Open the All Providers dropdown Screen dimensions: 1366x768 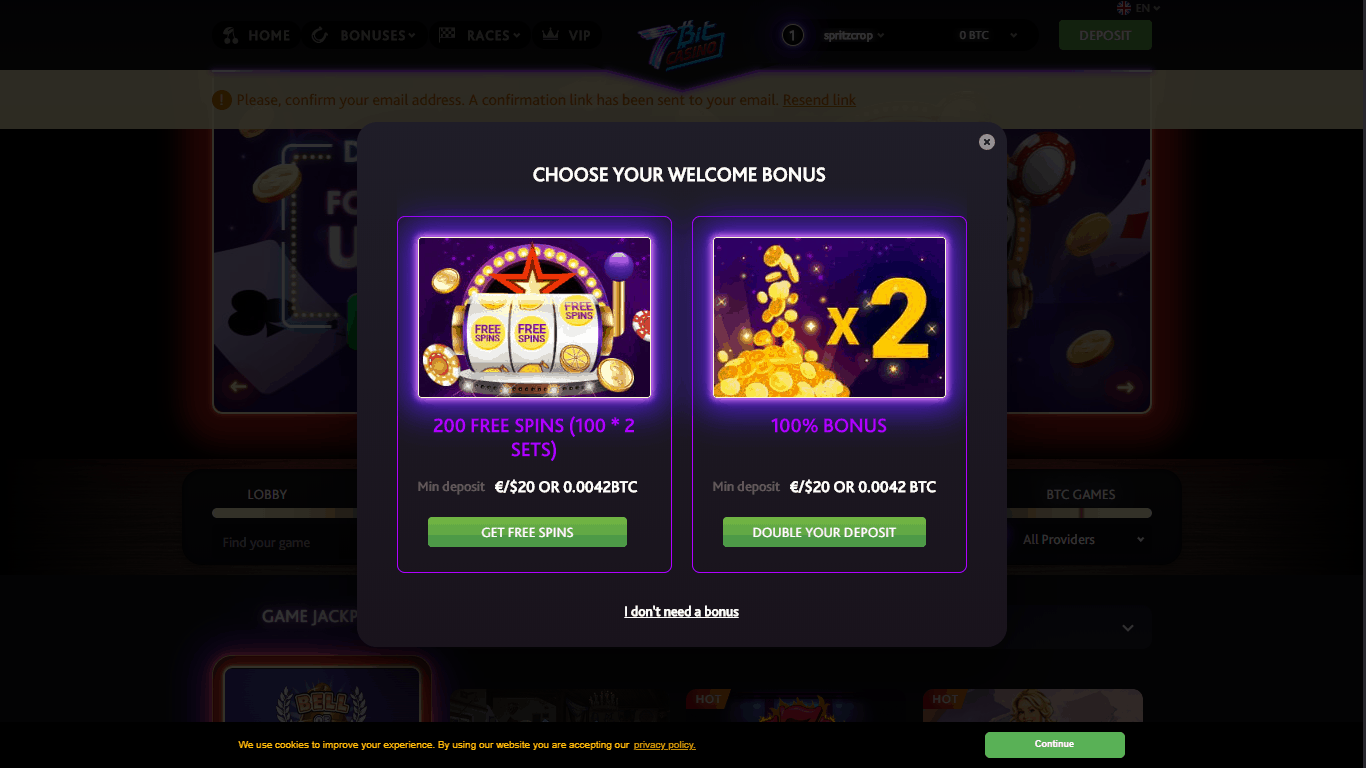(1083, 540)
